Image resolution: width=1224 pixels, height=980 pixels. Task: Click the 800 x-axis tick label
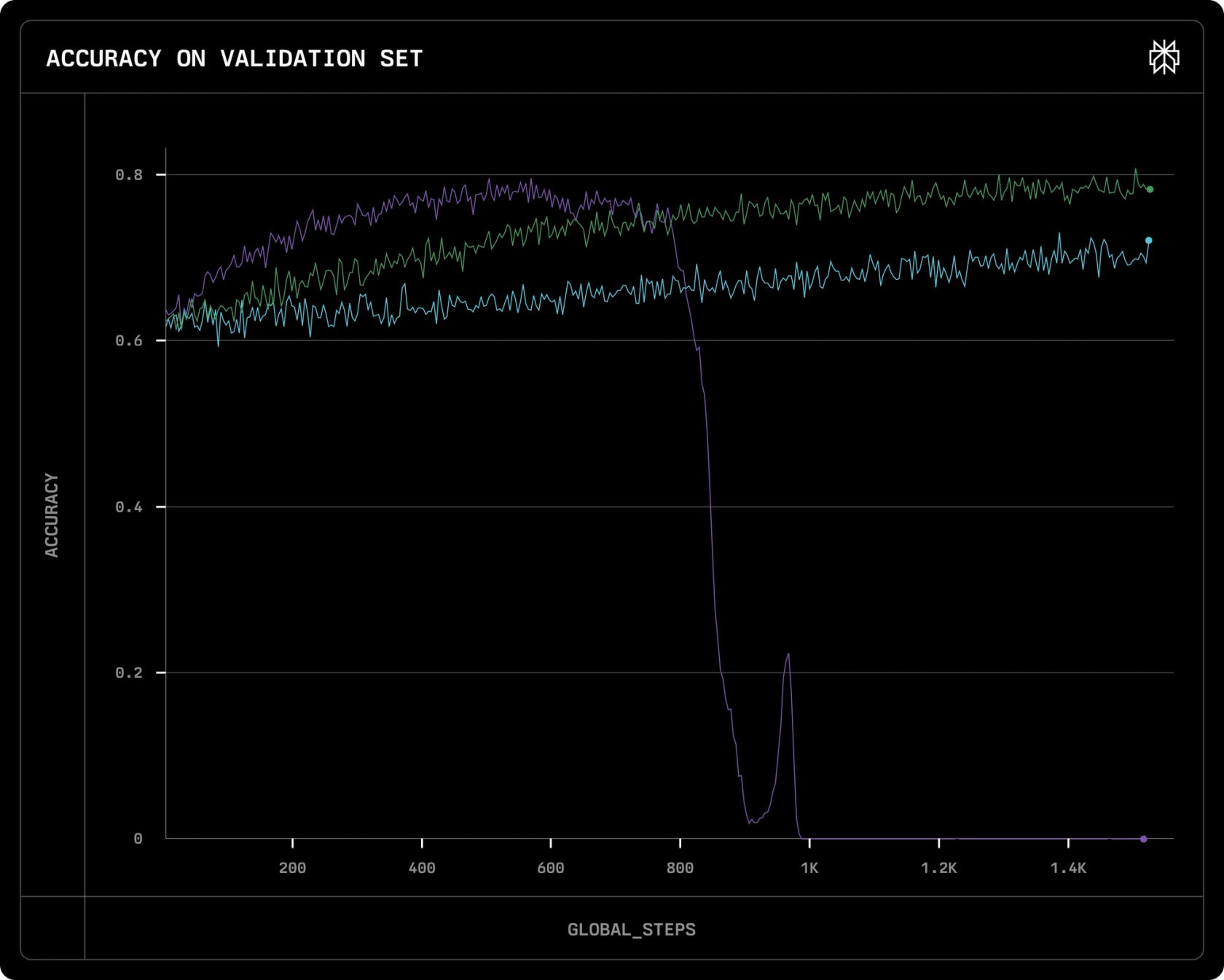point(680,868)
